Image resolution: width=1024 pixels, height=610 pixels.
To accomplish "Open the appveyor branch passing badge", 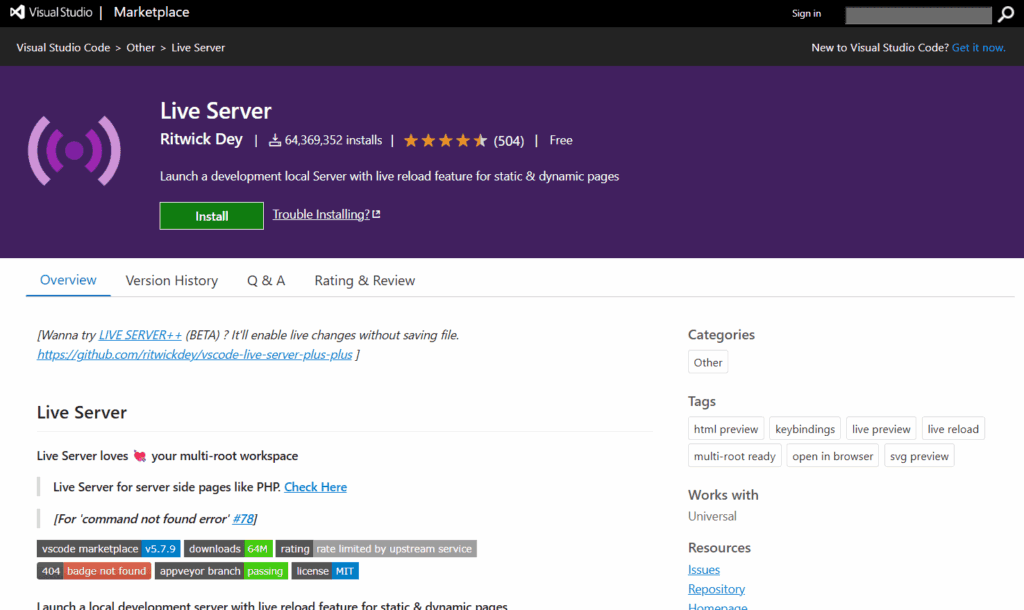I will click(221, 571).
